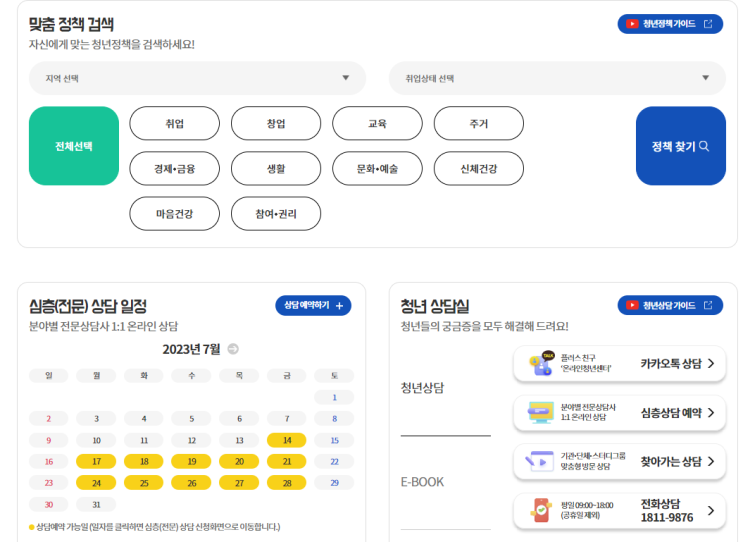Enable the 전체선택 select-all button
Viewport: 743px width, 542px height.
click(74, 146)
